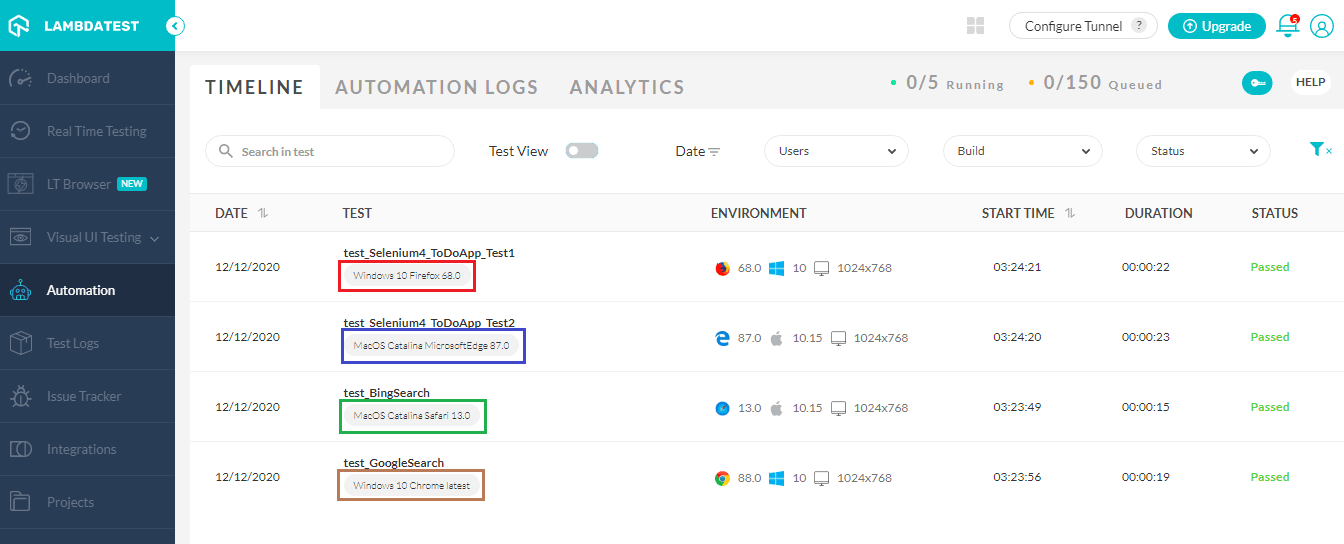
Task: Click the LambdaTest logo icon
Action: pos(20,26)
